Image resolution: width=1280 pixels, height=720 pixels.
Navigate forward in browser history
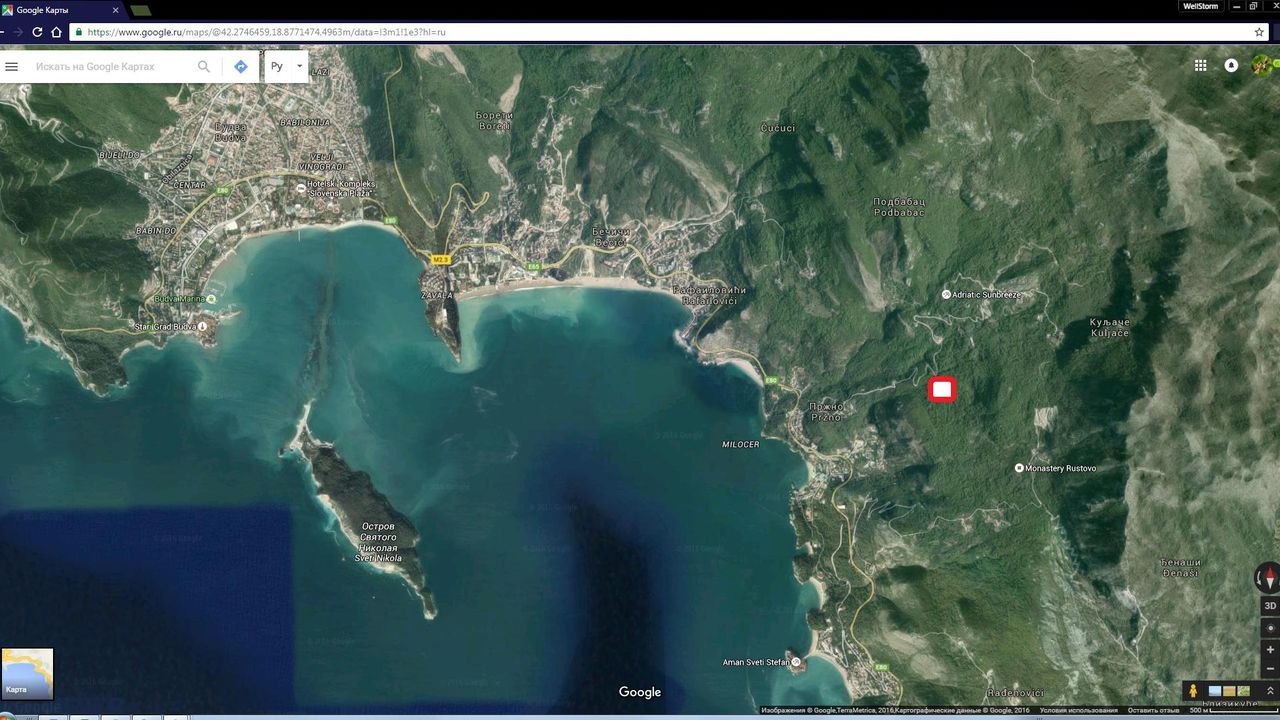(18, 32)
